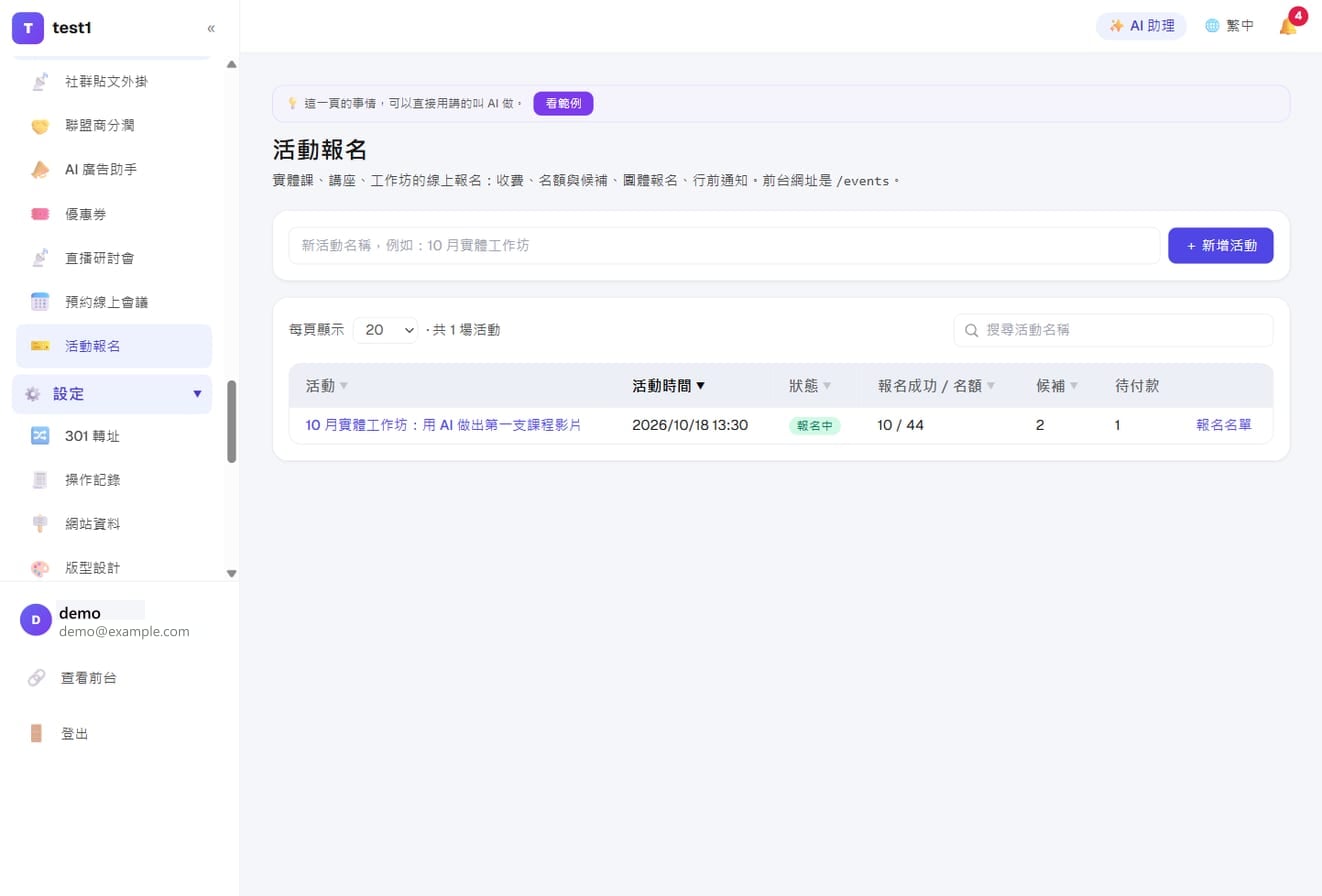Open the 報名名單 link

coord(1224,425)
